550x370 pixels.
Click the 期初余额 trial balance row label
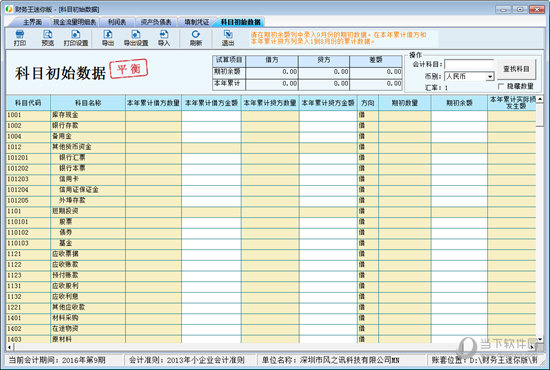tap(227, 72)
